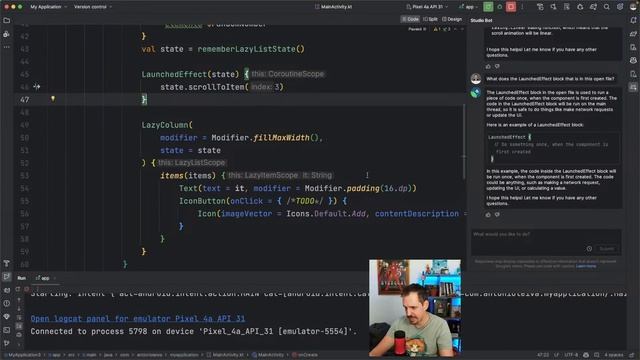Click the green Run app button
This screenshot has width=640, height=360.
488,7
